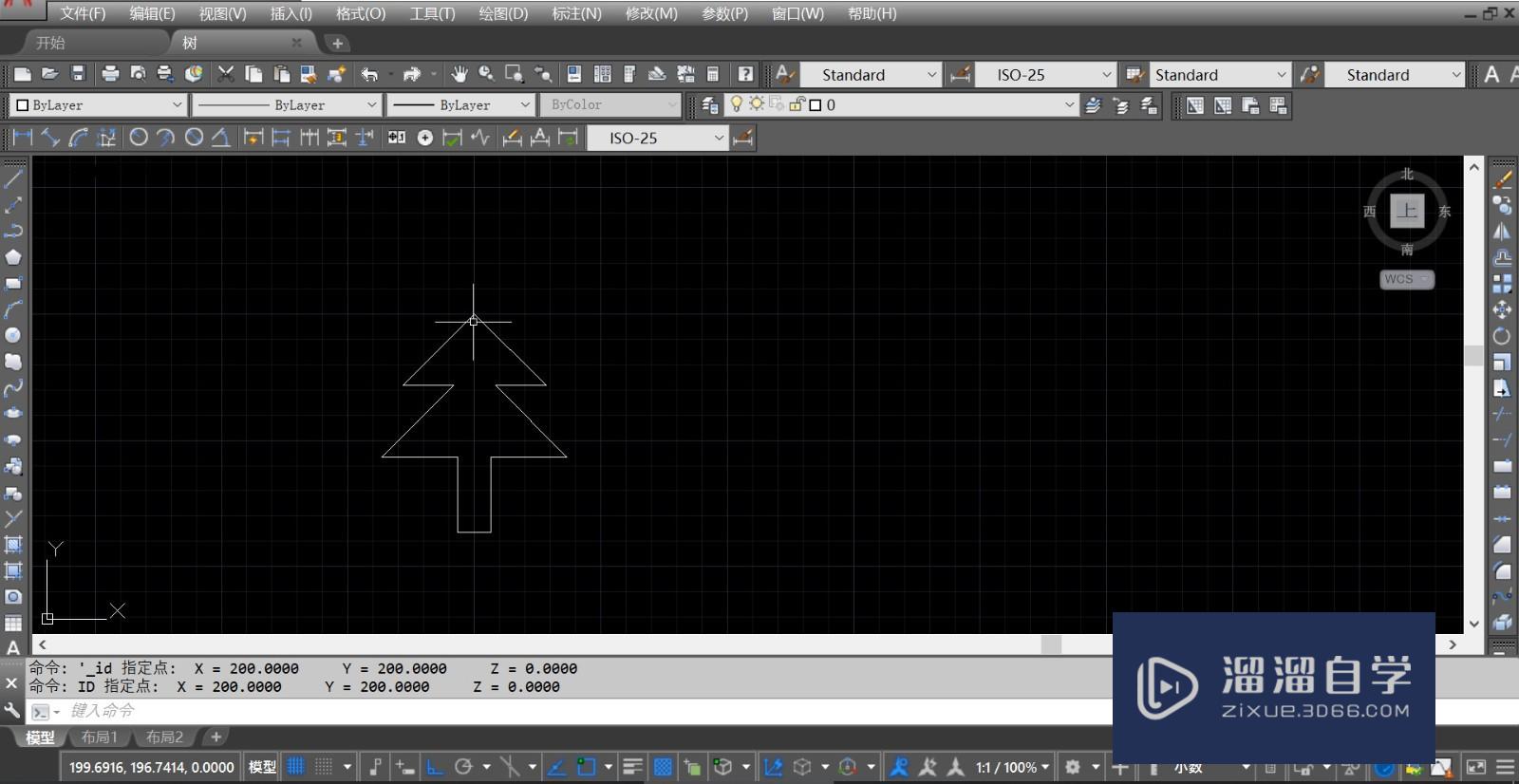
Task: Open the table style Standard dropdown
Action: [1220, 74]
